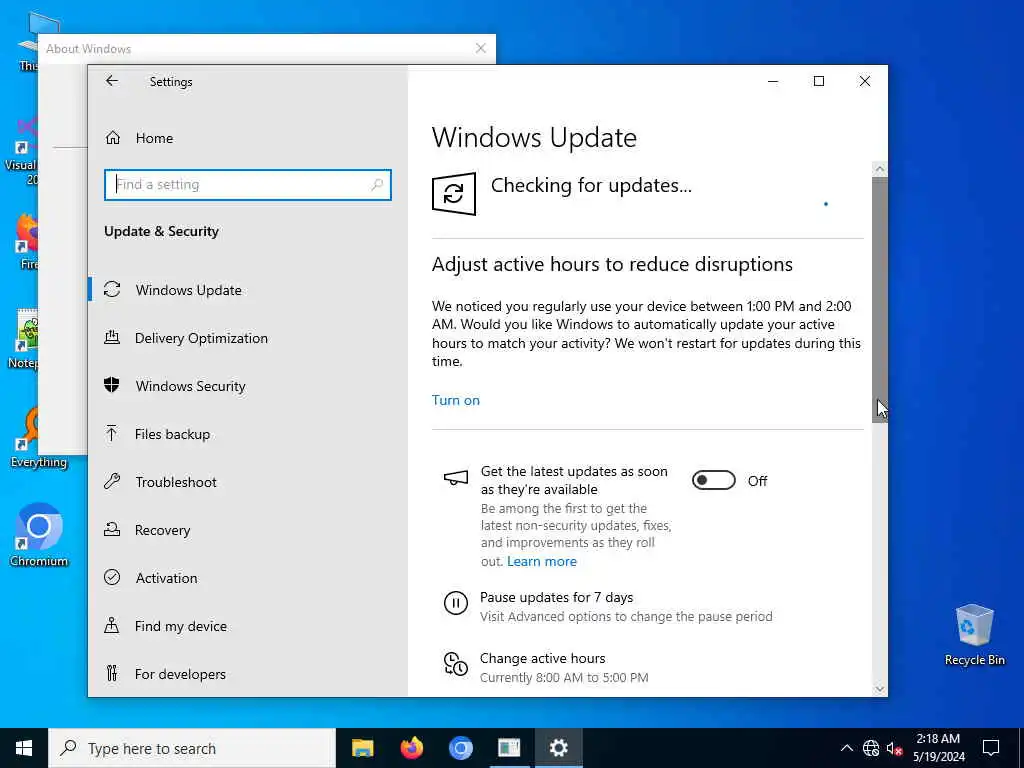Click the network globe tray icon
1024x768 pixels.
pos(871,748)
